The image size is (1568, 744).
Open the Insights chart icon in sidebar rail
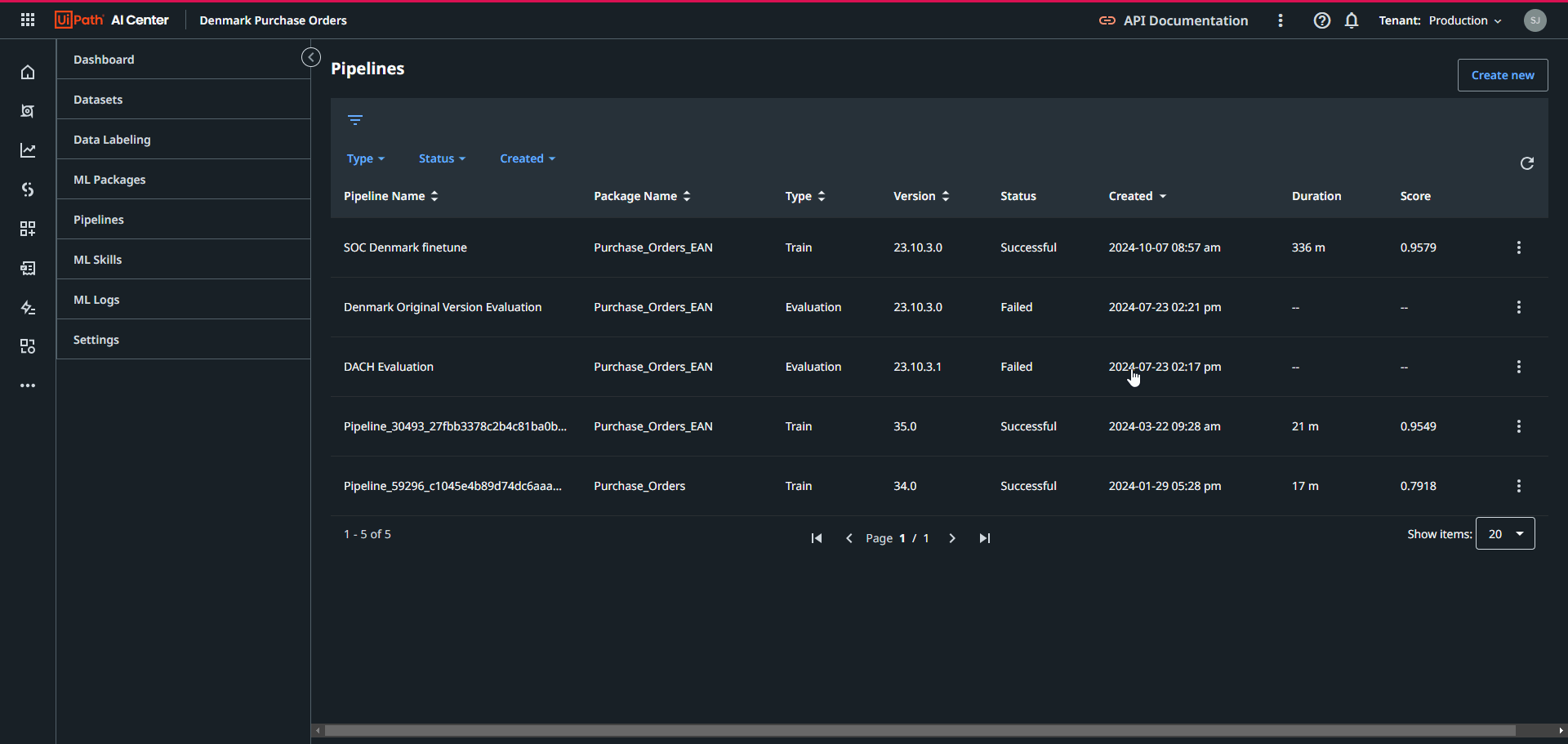click(28, 150)
